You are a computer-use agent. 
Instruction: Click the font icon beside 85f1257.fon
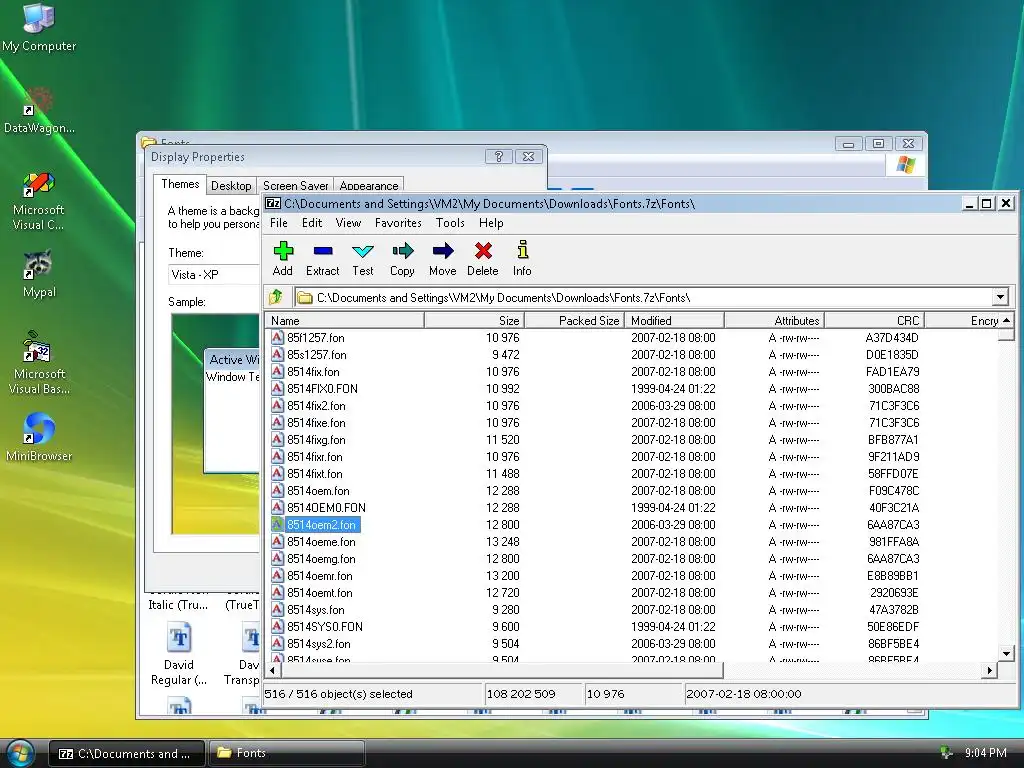277,338
